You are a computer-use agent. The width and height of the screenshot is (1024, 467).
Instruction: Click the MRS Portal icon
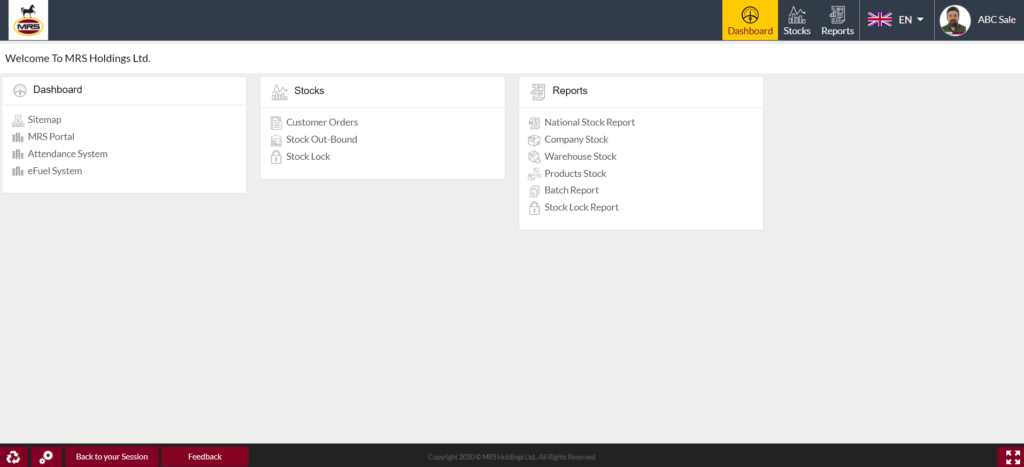click(18, 137)
